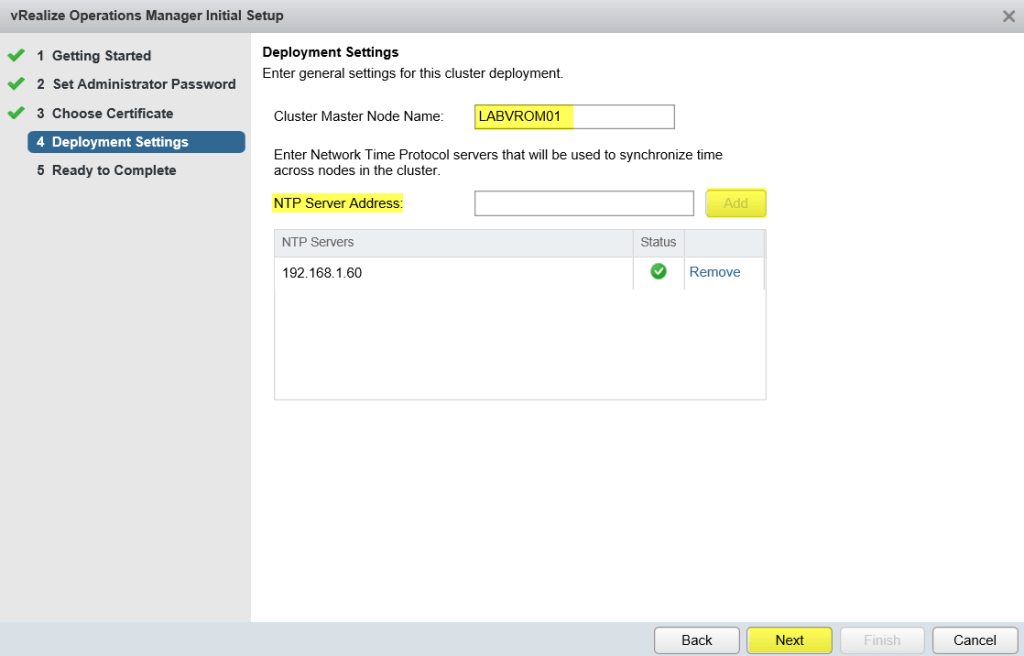Screen dimensions: 1024x656
Task: Close the Initial Setup wizard dialog
Action: pyautogui.click(x=1008, y=16)
